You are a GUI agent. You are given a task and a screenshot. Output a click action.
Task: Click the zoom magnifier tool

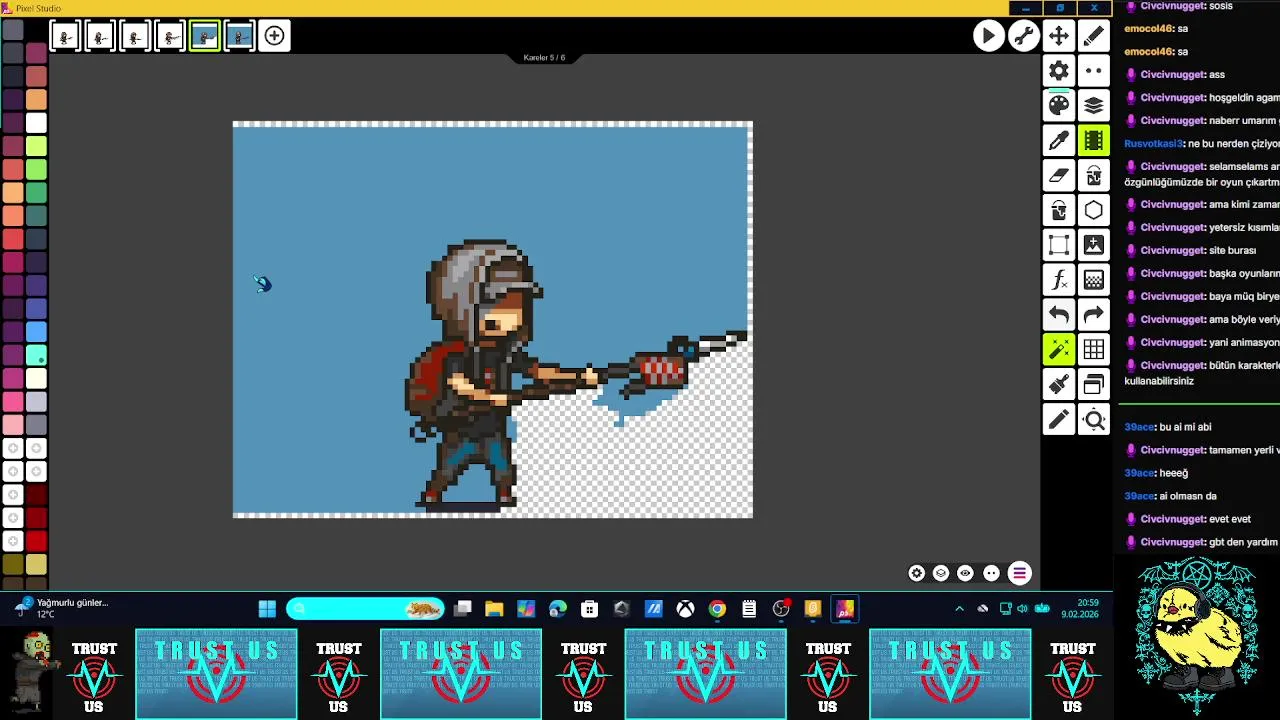click(1094, 419)
